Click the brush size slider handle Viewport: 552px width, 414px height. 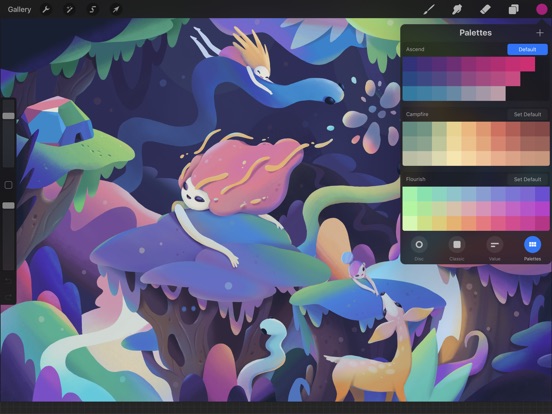tap(8, 116)
